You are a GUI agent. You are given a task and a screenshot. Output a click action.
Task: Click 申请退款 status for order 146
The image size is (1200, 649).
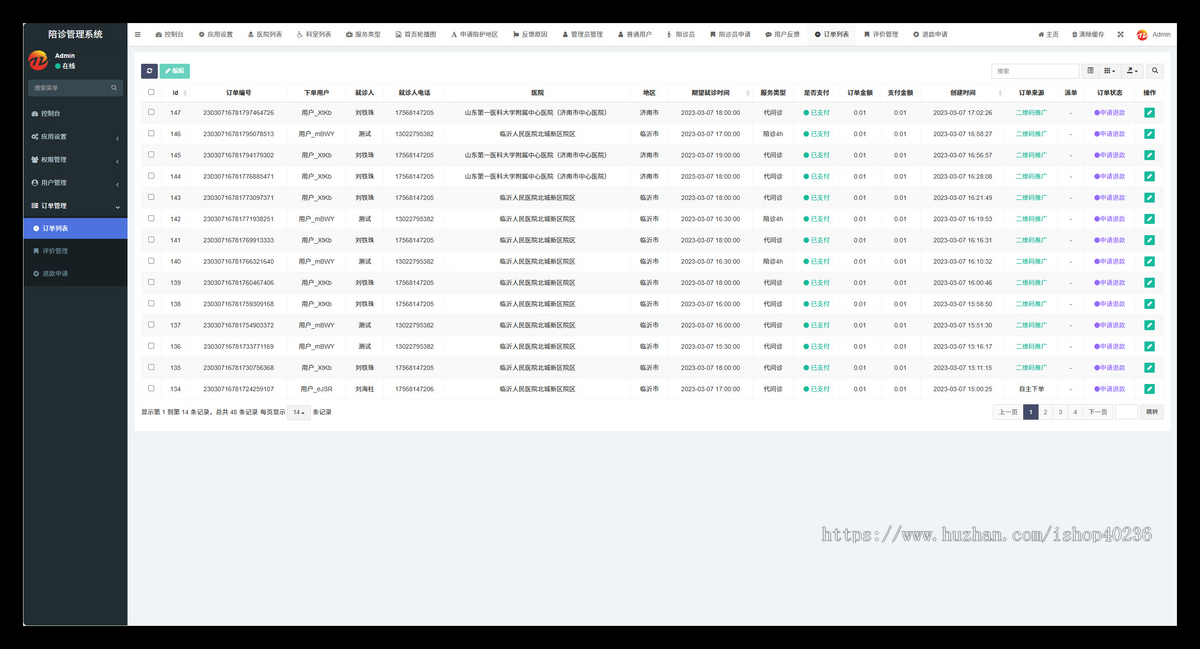(x=1109, y=134)
